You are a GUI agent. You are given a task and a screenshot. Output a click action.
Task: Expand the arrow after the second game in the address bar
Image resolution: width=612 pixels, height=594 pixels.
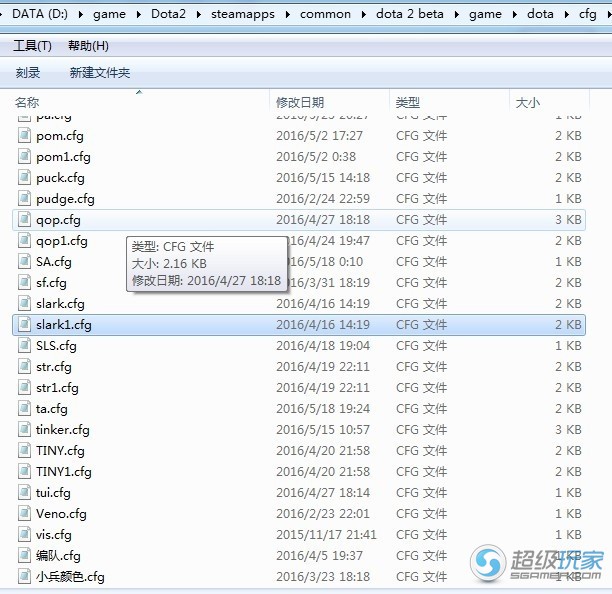(x=515, y=15)
